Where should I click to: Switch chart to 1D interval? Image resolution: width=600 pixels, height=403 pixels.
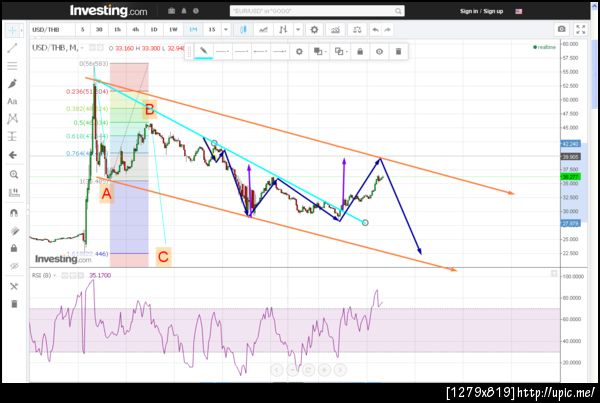pyautogui.click(x=154, y=30)
